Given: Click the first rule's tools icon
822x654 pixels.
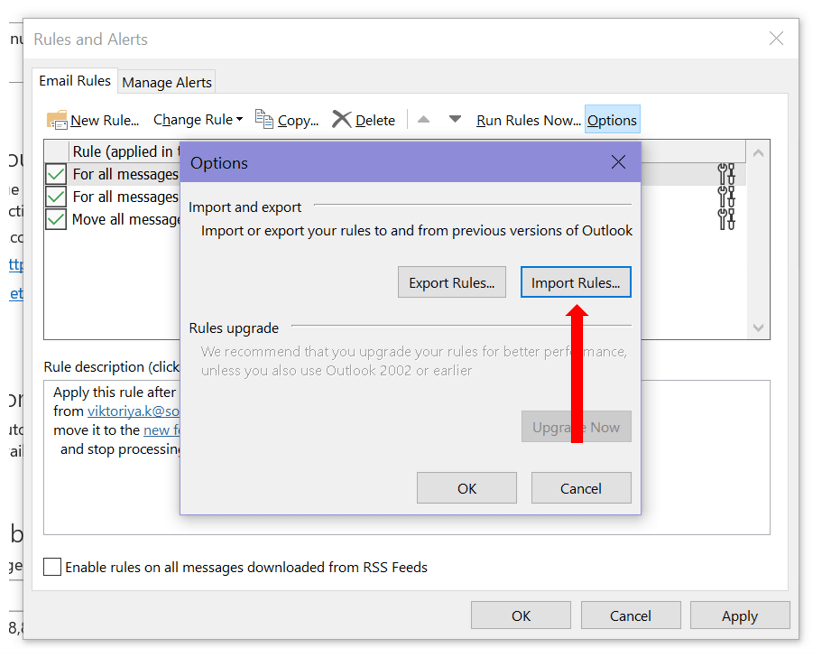Looking at the screenshot, I should [726, 174].
